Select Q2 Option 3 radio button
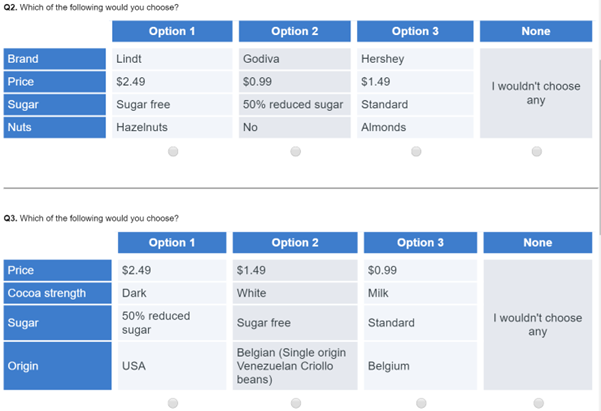 416,151
